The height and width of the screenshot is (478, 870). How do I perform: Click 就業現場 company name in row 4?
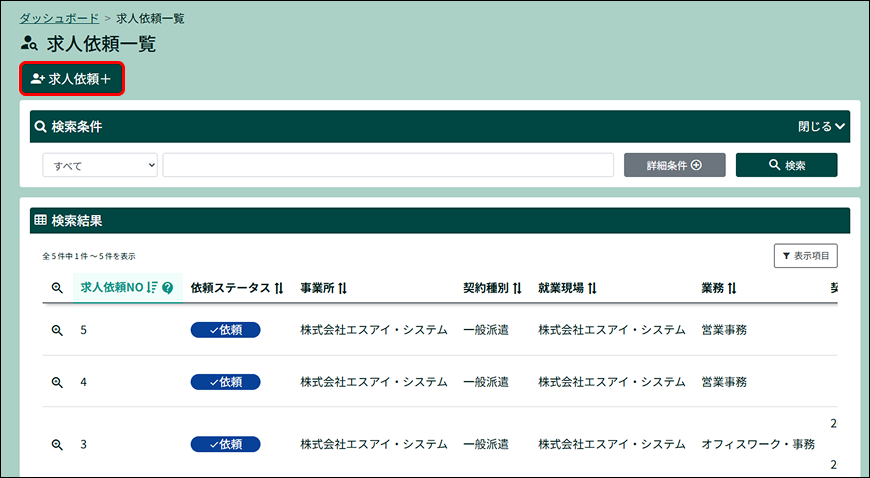coord(612,382)
